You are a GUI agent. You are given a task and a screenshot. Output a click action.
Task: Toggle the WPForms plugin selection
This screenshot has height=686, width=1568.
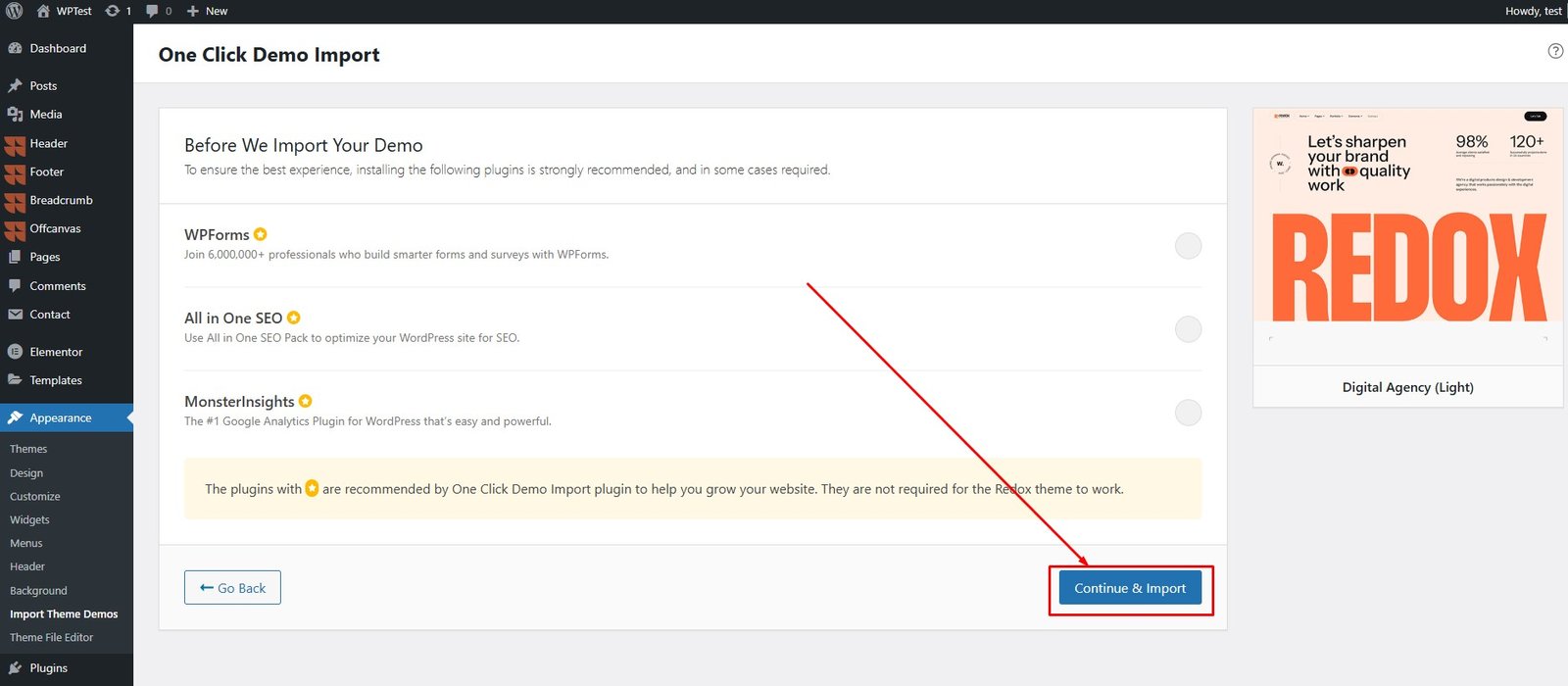tap(1188, 245)
